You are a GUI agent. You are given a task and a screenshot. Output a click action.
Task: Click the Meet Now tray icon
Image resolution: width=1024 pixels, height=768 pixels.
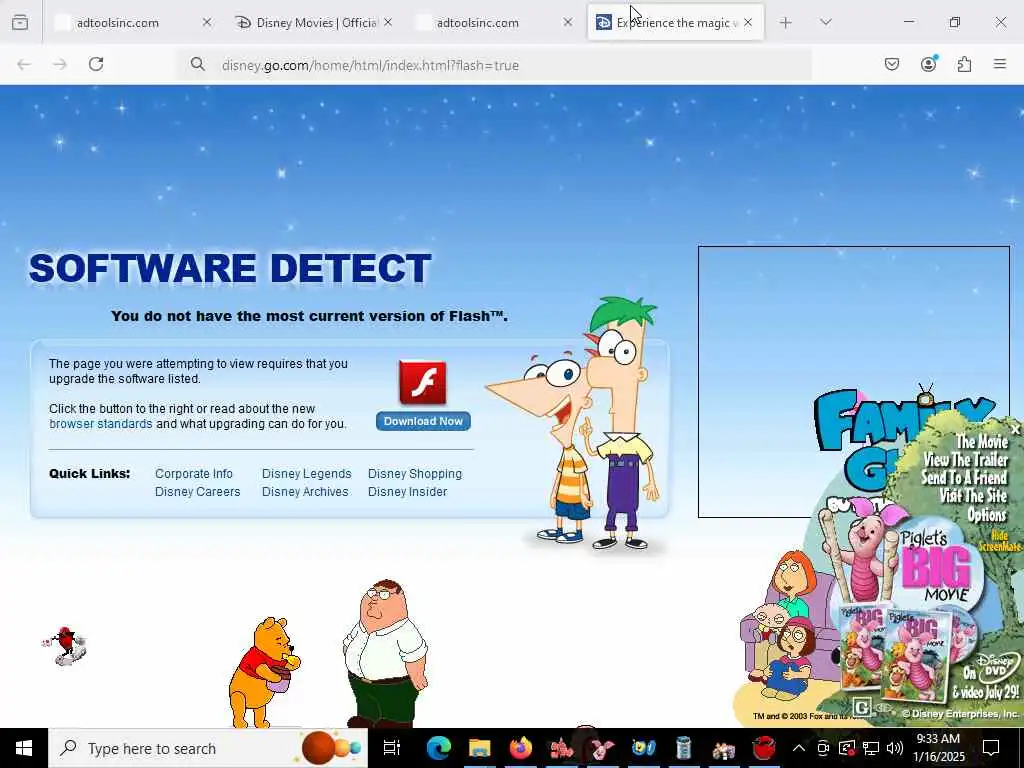click(x=823, y=748)
